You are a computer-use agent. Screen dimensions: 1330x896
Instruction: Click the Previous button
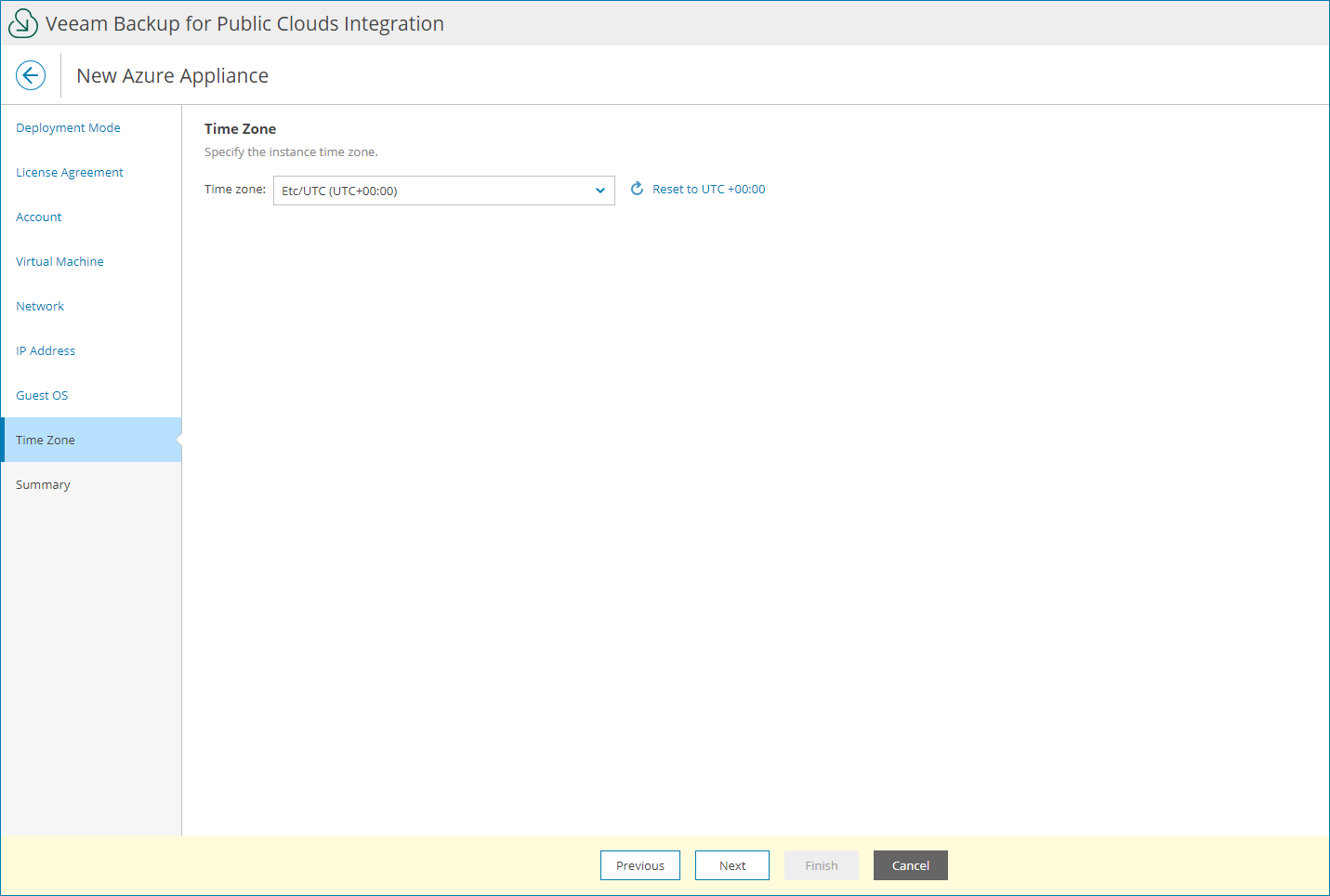(640, 865)
